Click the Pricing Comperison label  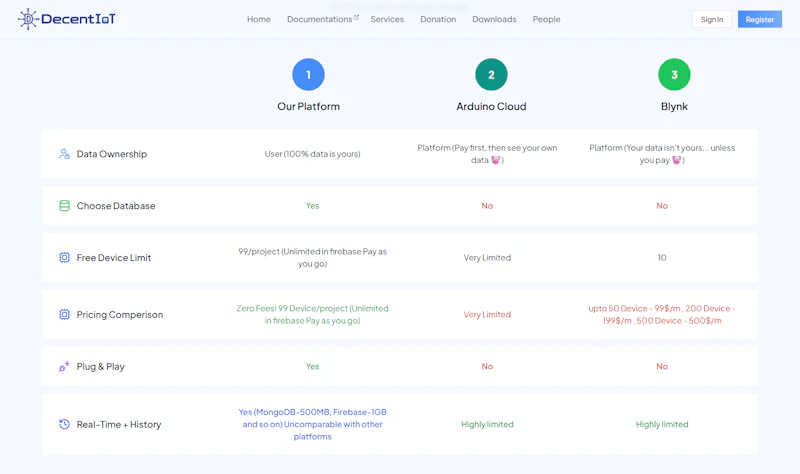(x=120, y=315)
